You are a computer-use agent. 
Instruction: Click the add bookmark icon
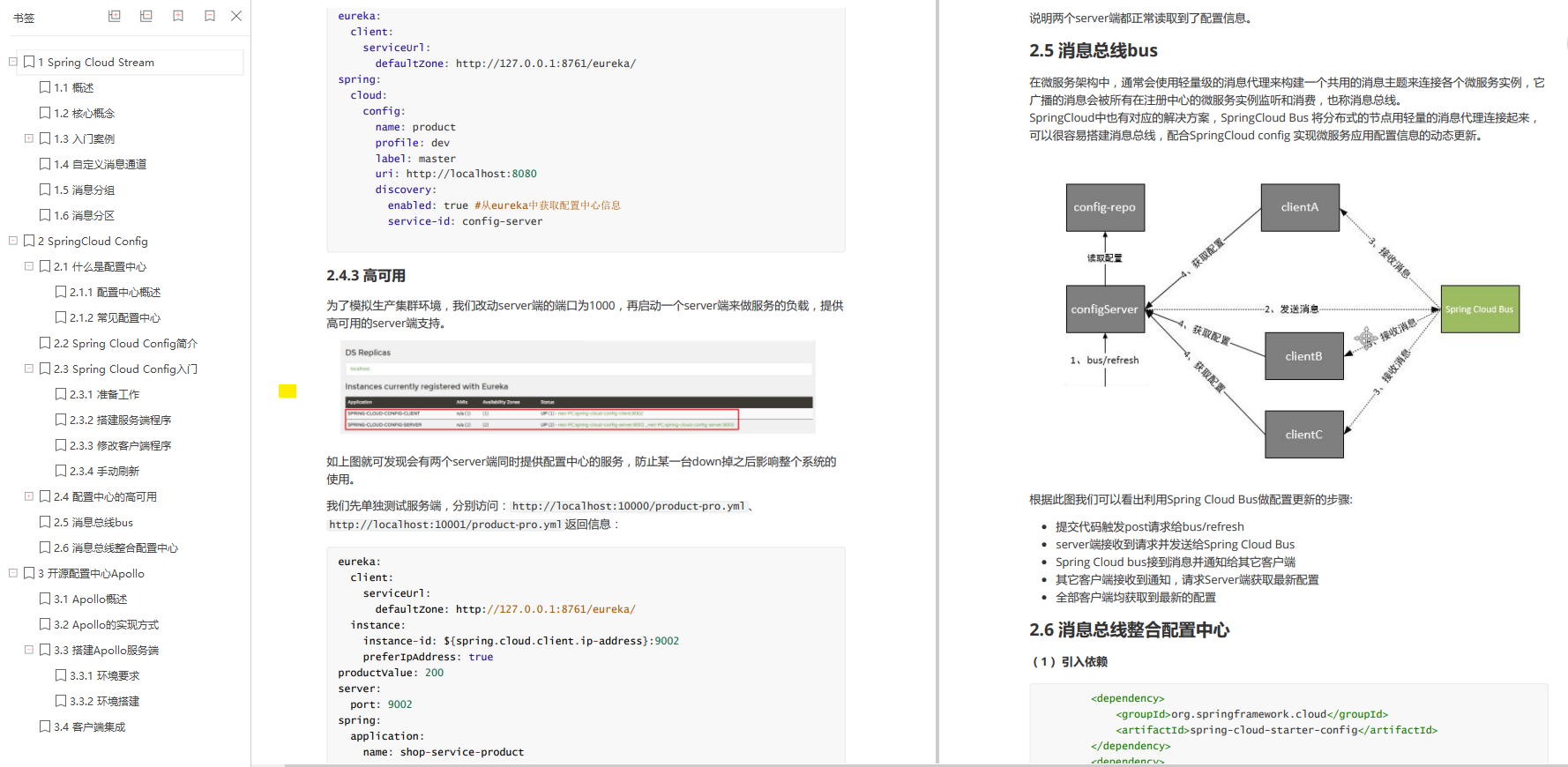click(x=178, y=16)
